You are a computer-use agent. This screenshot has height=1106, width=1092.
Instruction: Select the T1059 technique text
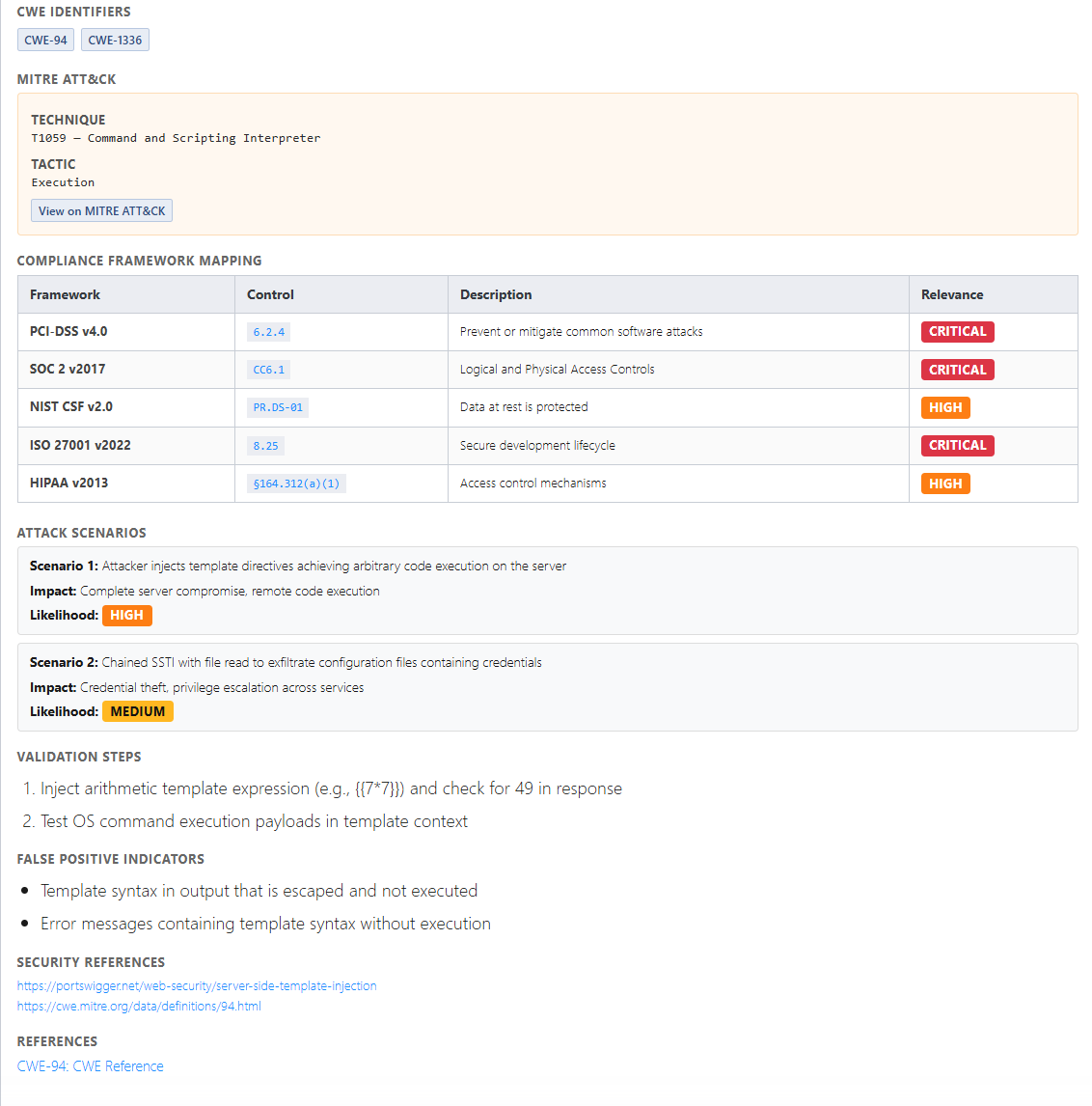click(176, 137)
